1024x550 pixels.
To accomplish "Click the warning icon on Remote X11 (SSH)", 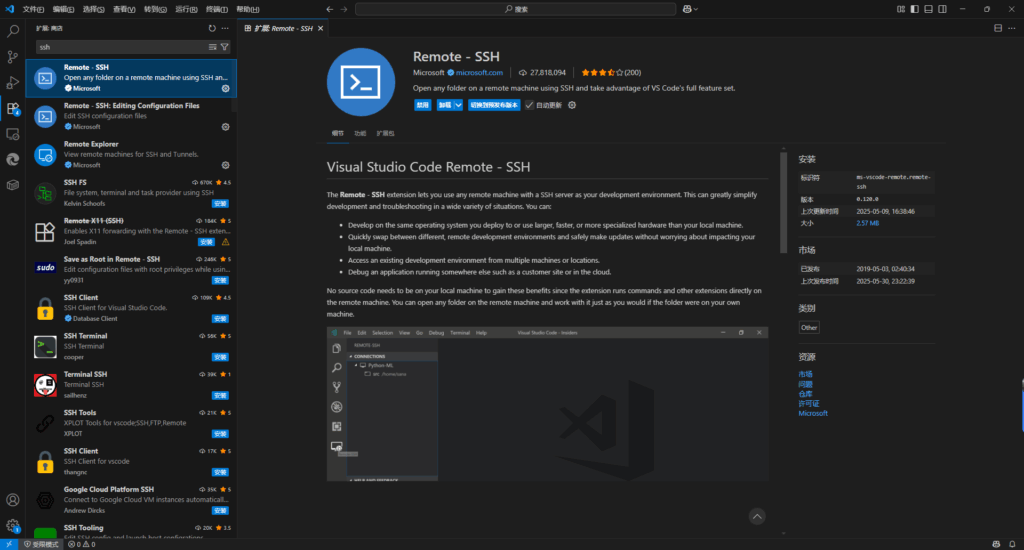I will 225,242.
